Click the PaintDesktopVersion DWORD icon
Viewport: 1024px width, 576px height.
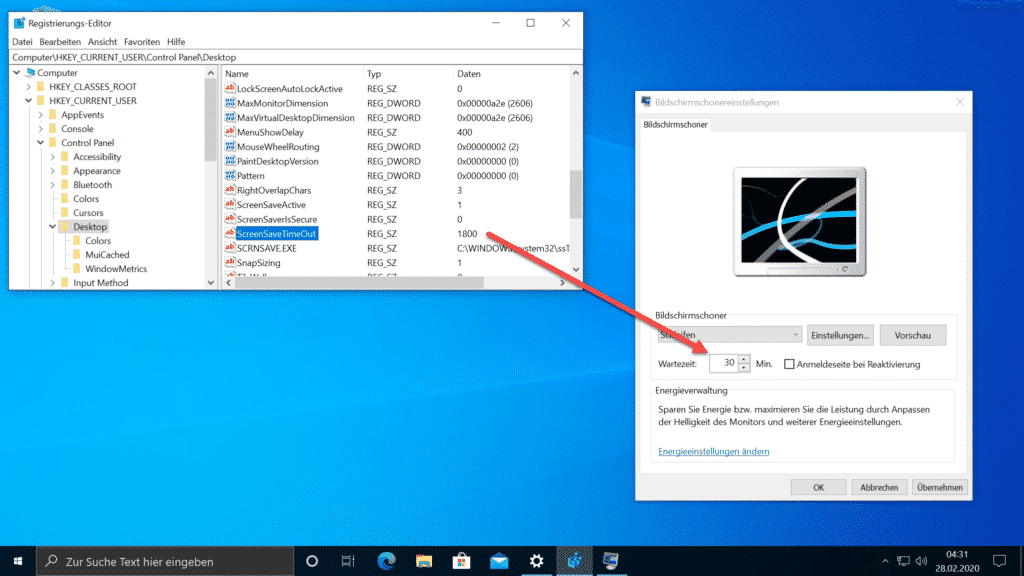tap(229, 161)
